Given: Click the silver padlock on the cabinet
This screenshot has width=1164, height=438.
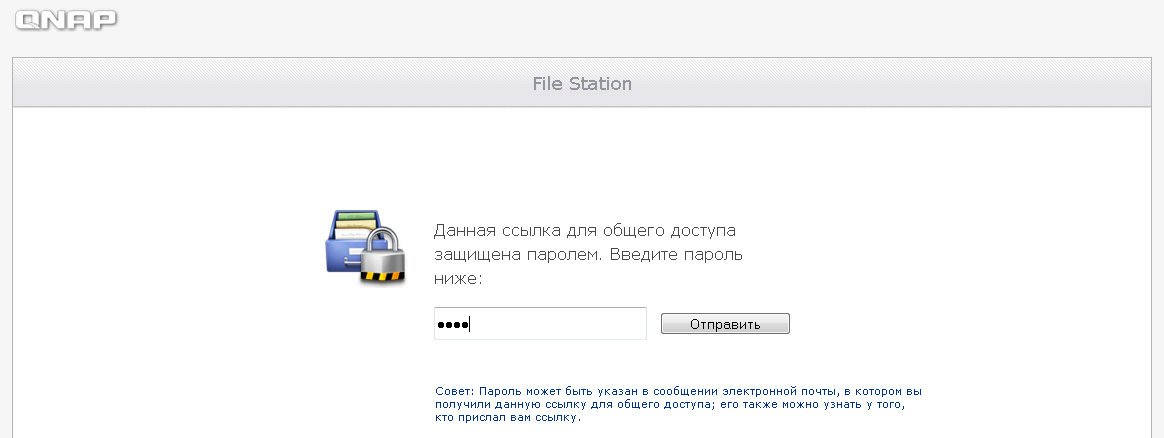Looking at the screenshot, I should [383, 256].
